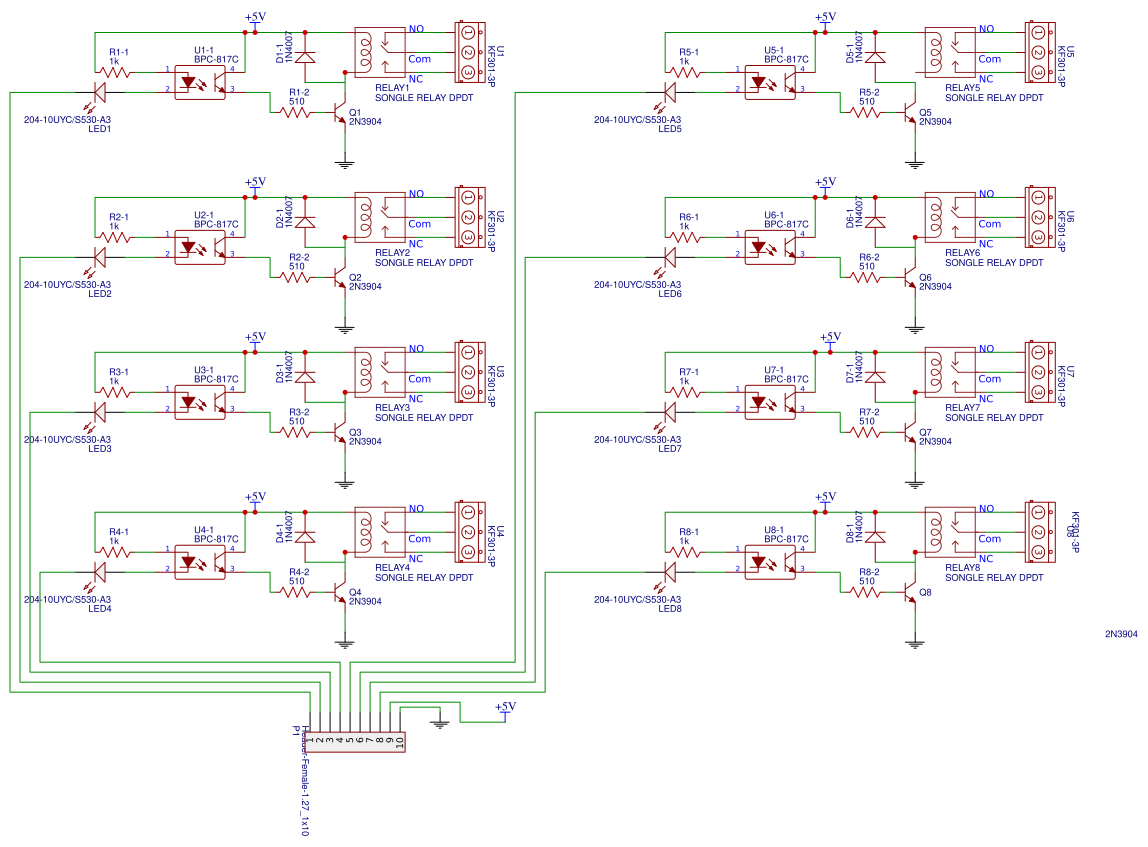The width and height of the screenshot is (1148, 847).
Task: Click the LED7 diode symbol
Action: (669, 412)
